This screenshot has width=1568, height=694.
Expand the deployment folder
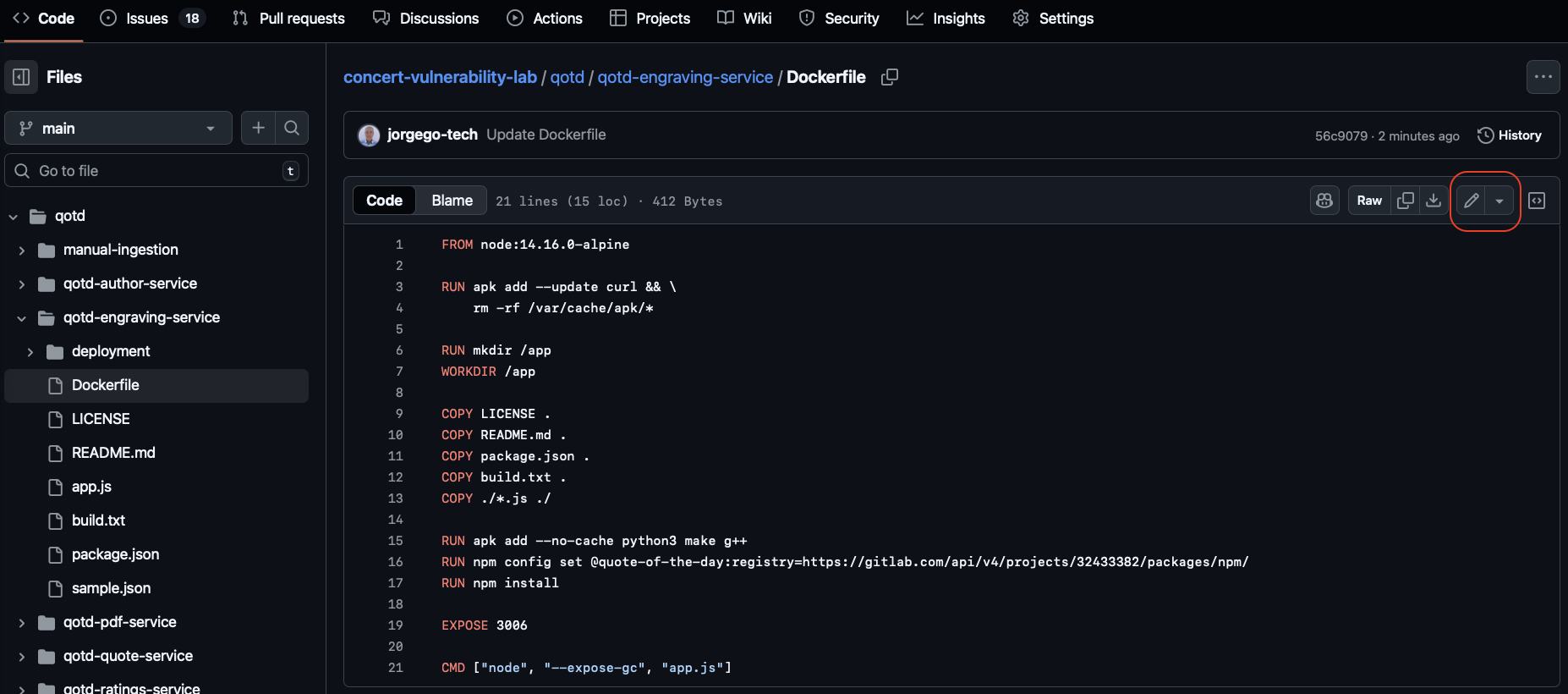point(30,352)
